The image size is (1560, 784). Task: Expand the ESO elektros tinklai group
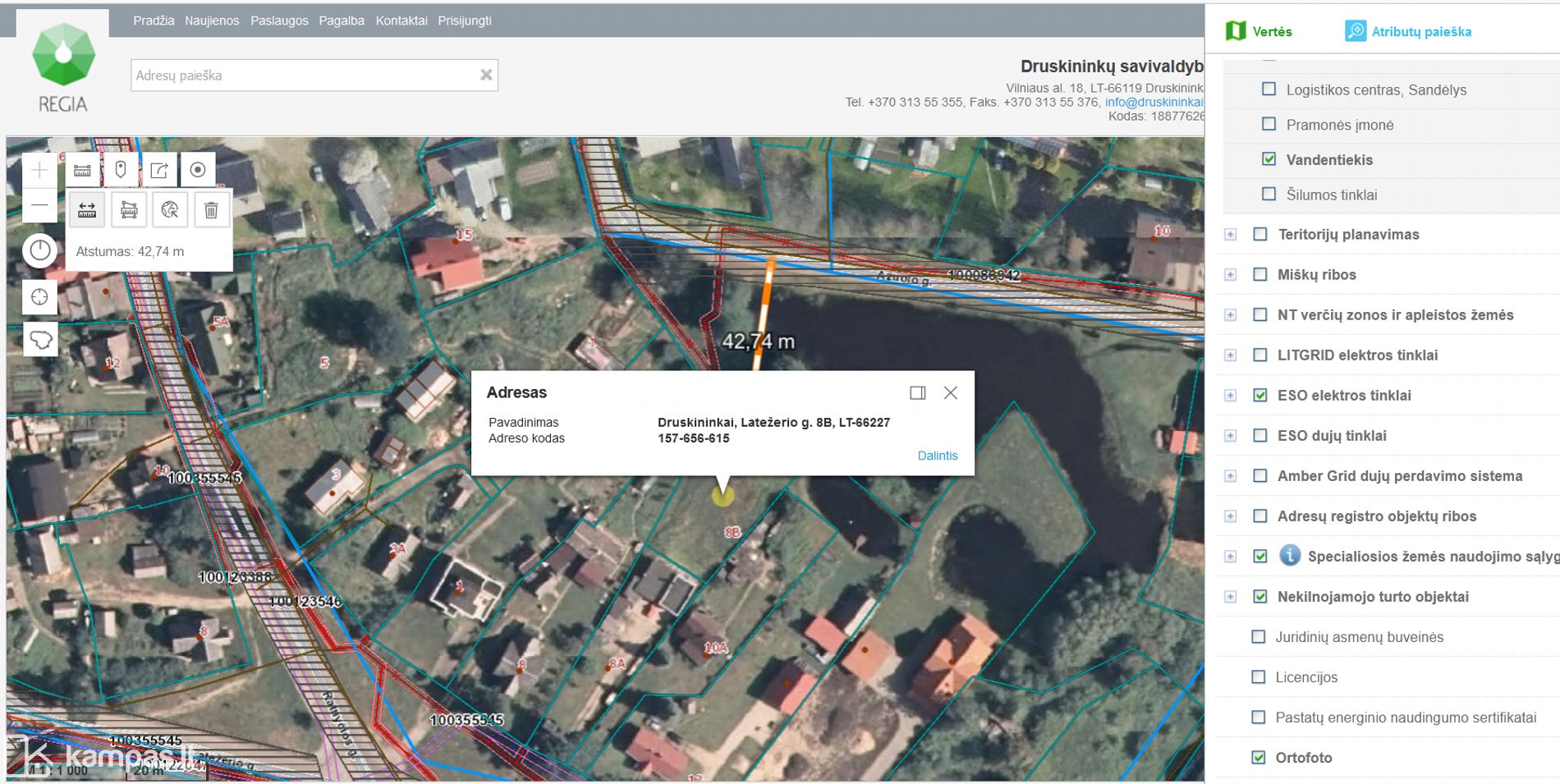pyautogui.click(x=1230, y=396)
